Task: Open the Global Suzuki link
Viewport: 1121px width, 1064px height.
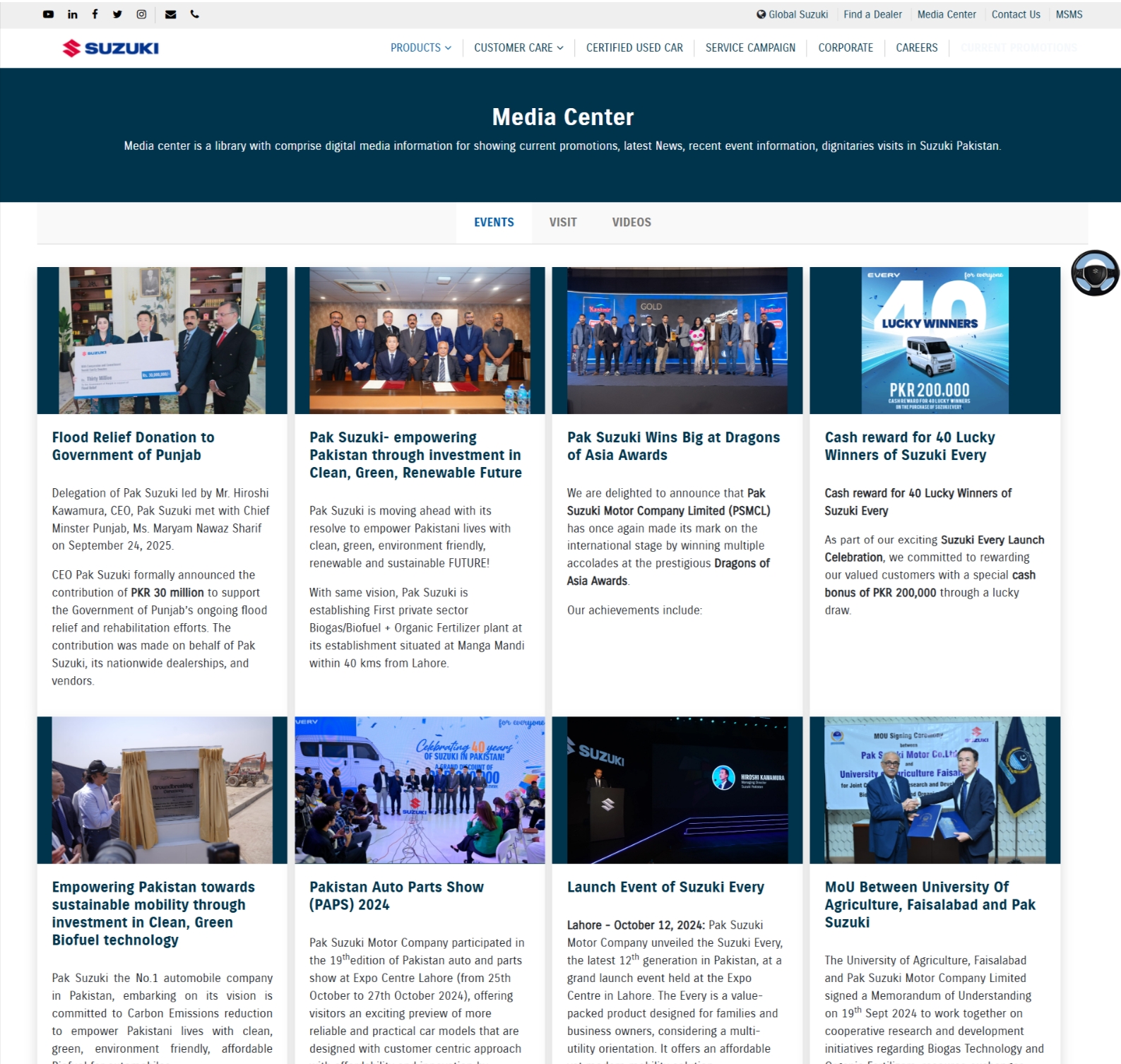Action: (x=792, y=14)
